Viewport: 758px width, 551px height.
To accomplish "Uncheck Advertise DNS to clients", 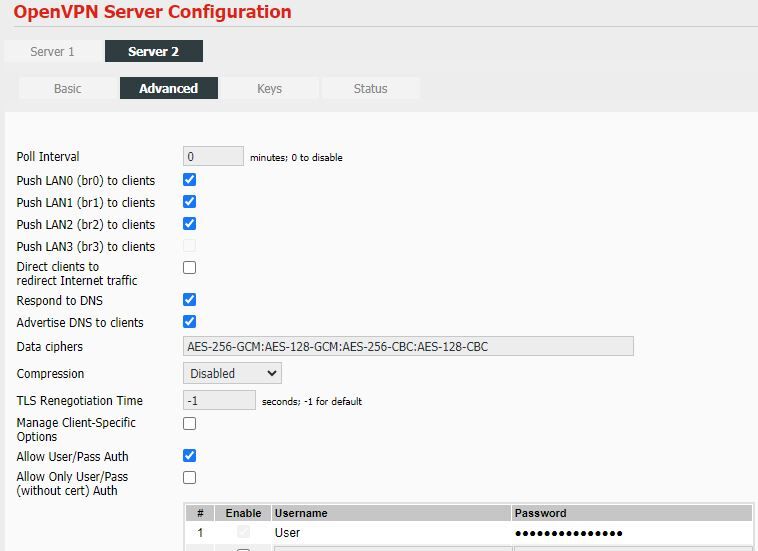I will coord(190,321).
